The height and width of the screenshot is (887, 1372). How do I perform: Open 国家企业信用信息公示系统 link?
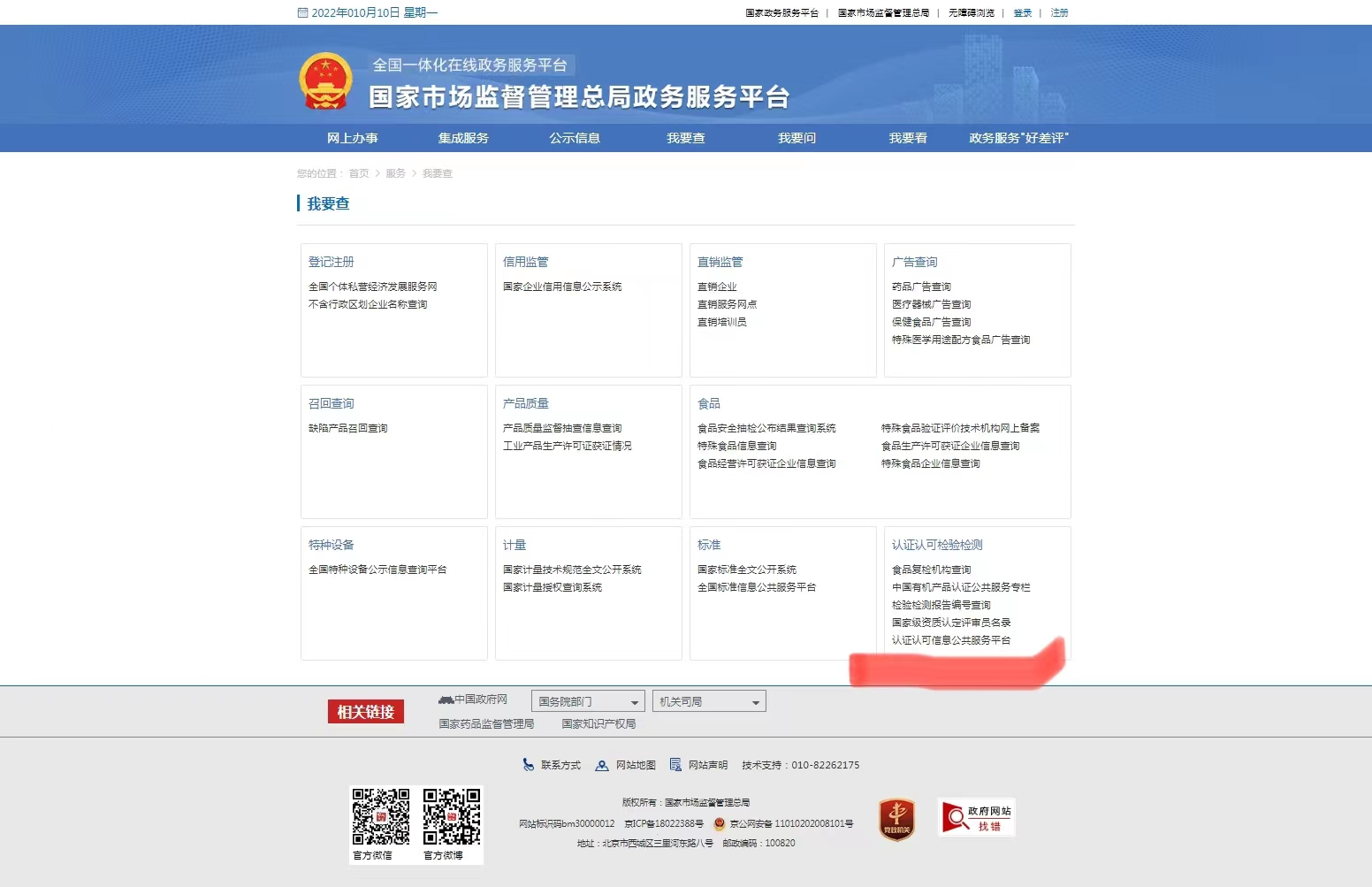[562, 287]
